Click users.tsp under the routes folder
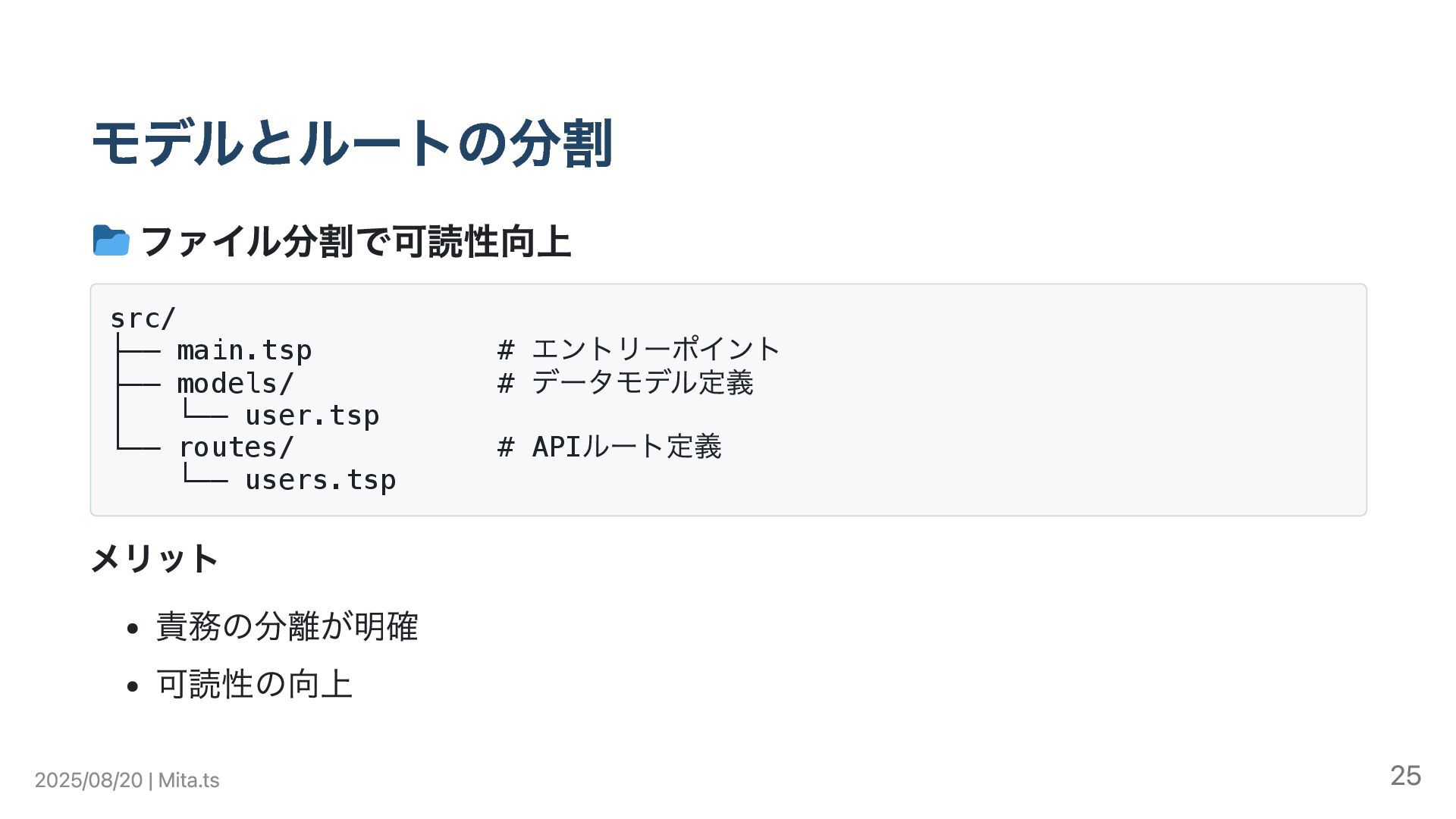This screenshot has height=819, width=1456. pos(320,480)
